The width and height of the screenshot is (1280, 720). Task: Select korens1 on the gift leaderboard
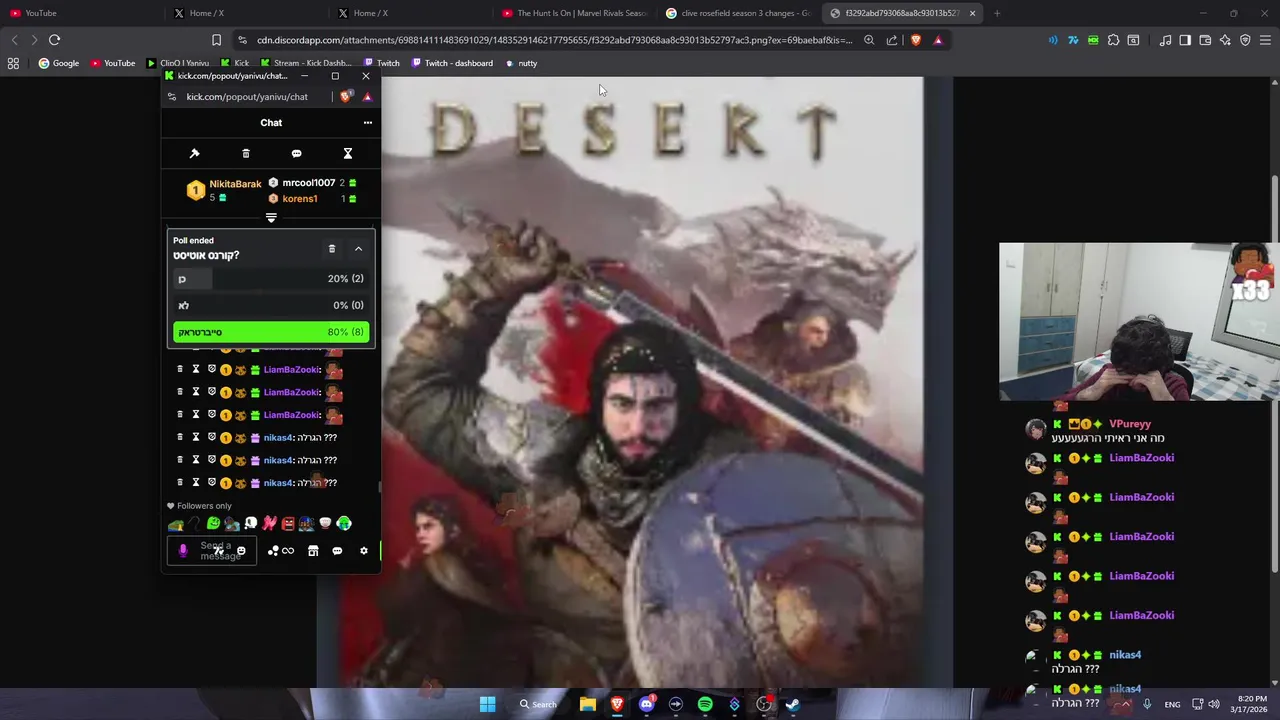tap(299, 198)
